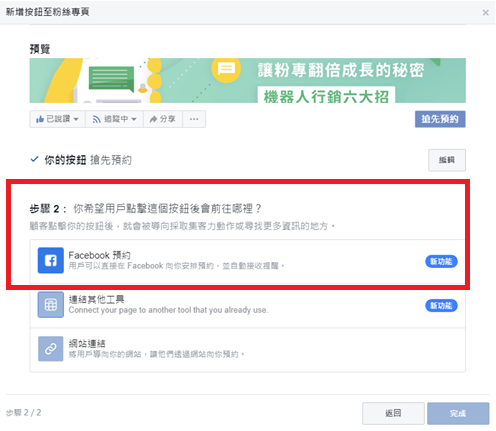Select the 網站連結 option
This screenshot has width=496, height=431.
[x=247, y=350]
